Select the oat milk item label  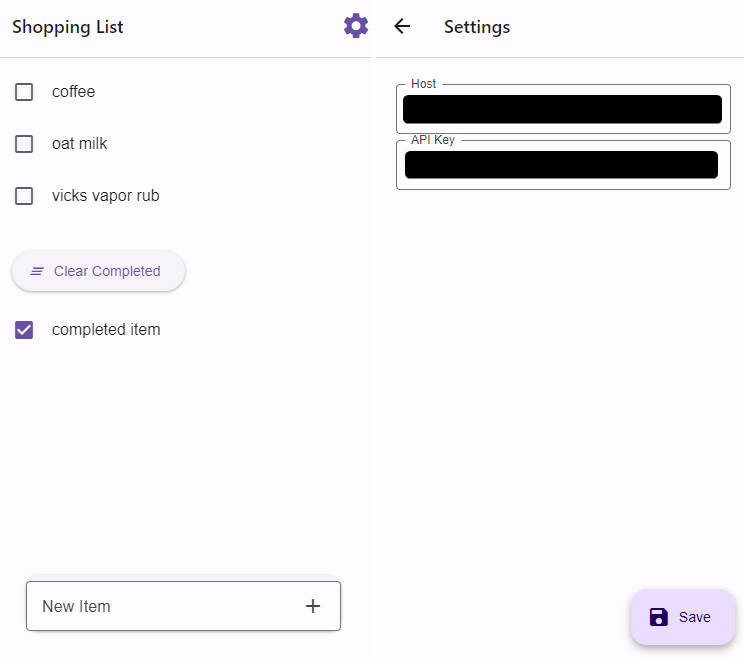[79, 144]
